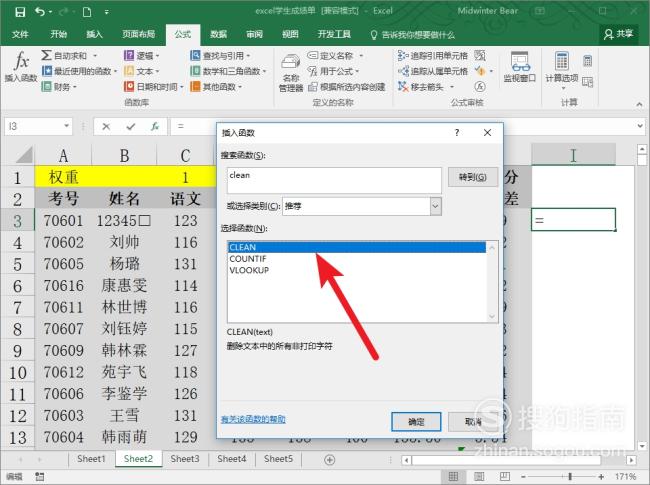Expand the category dropdown showing 推荐
Screen dimensions: 650x485
(x=435, y=206)
